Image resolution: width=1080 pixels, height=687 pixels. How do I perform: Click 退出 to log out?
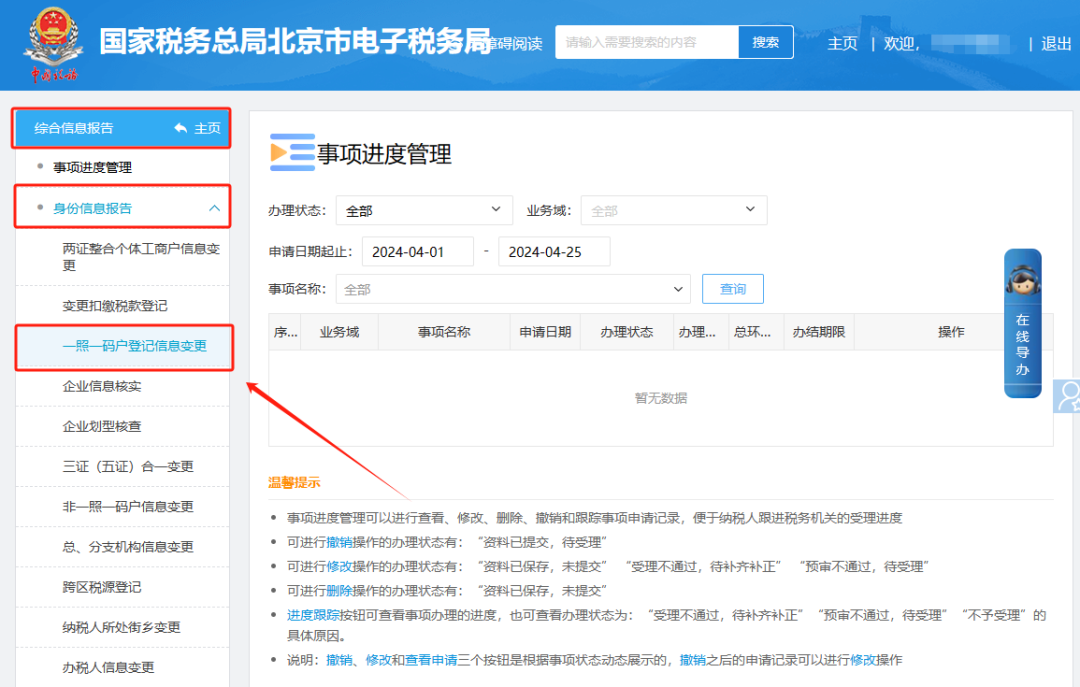(x=1056, y=43)
